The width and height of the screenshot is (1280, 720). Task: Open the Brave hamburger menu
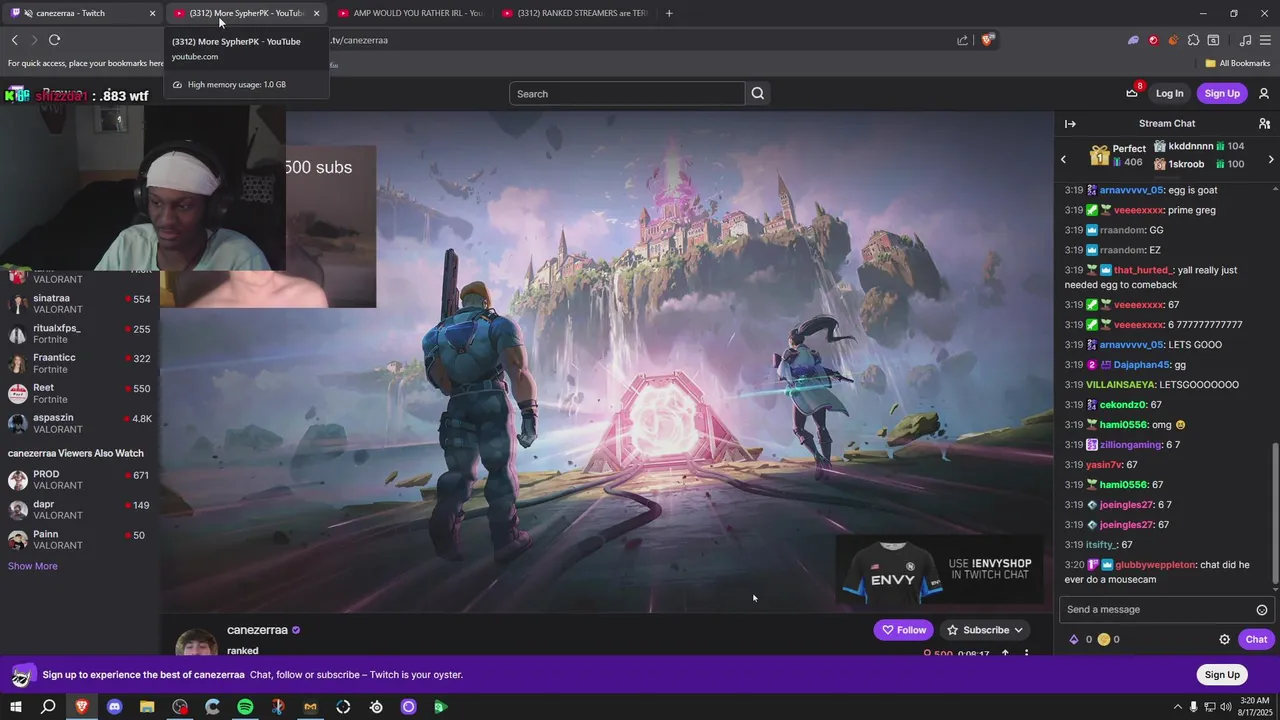pos(1265,40)
